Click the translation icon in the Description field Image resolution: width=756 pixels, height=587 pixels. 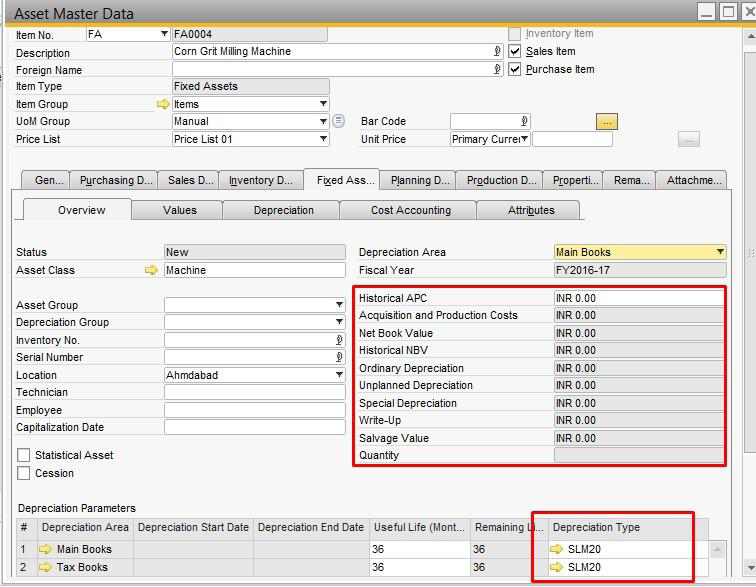[497, 51]
